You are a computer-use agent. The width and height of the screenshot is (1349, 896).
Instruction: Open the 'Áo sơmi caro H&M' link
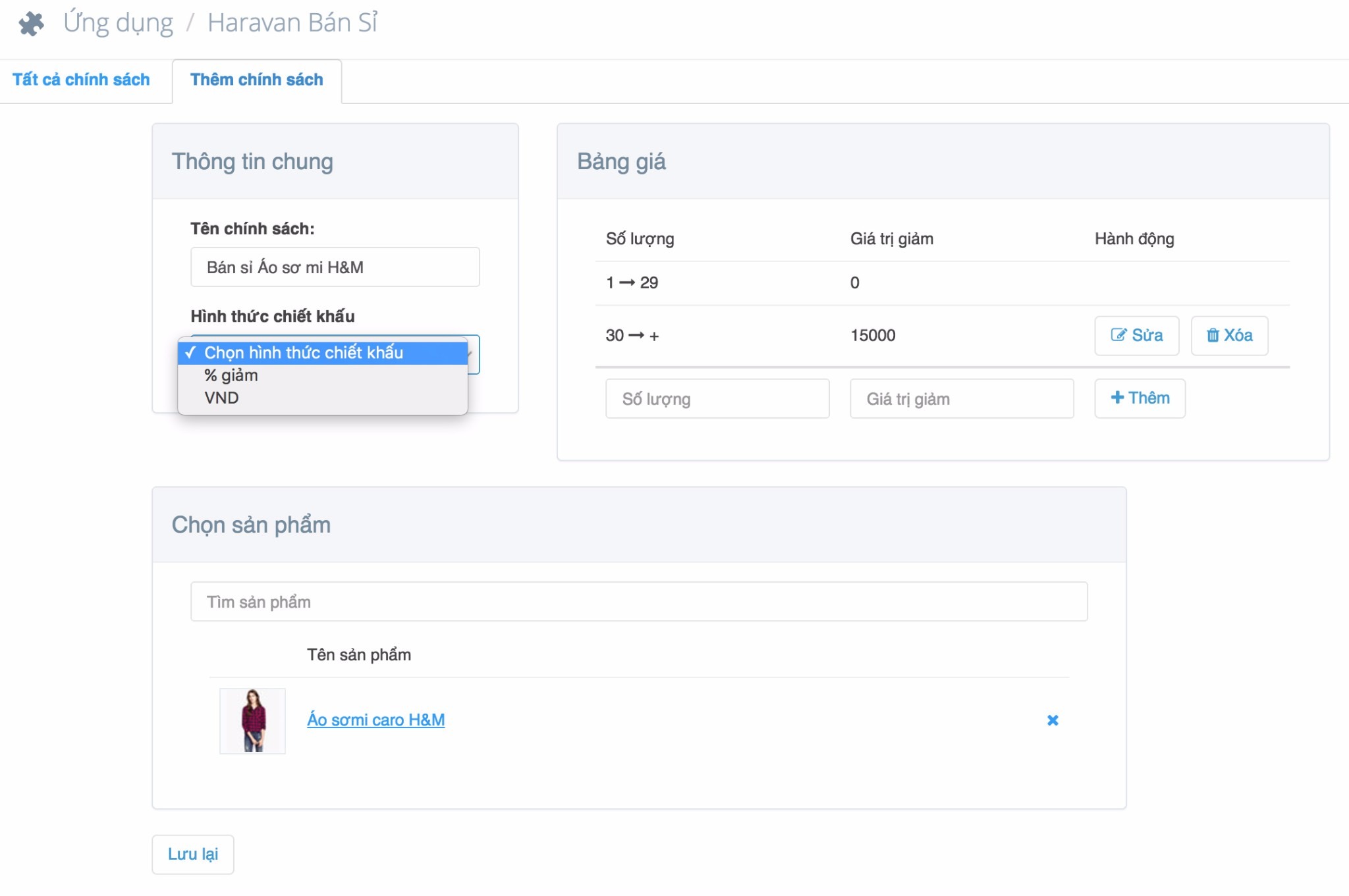pyautogui.click(x=375, y=720)
